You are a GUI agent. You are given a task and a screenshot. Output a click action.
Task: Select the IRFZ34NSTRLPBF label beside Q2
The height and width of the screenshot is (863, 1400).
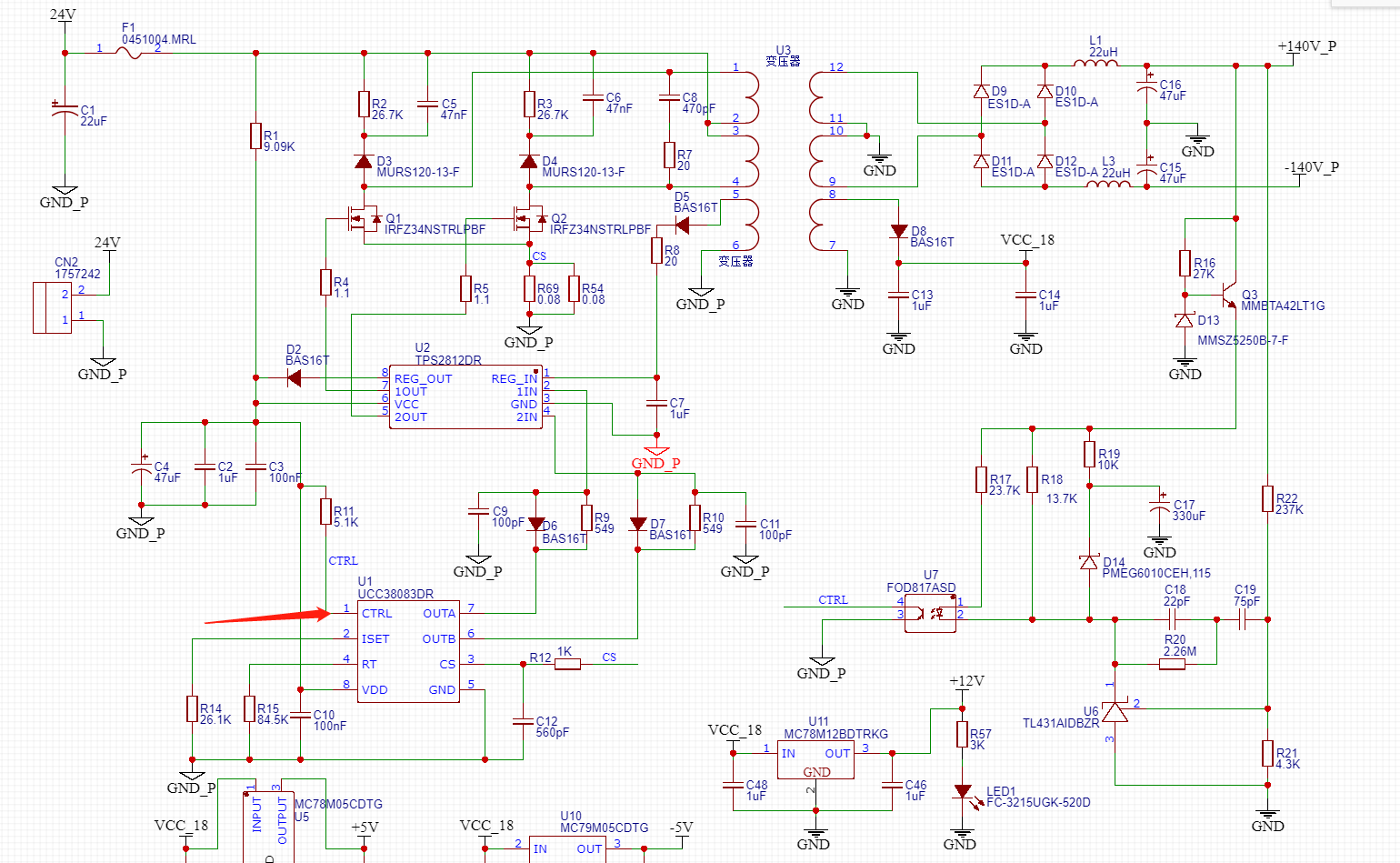pos(601,229)
